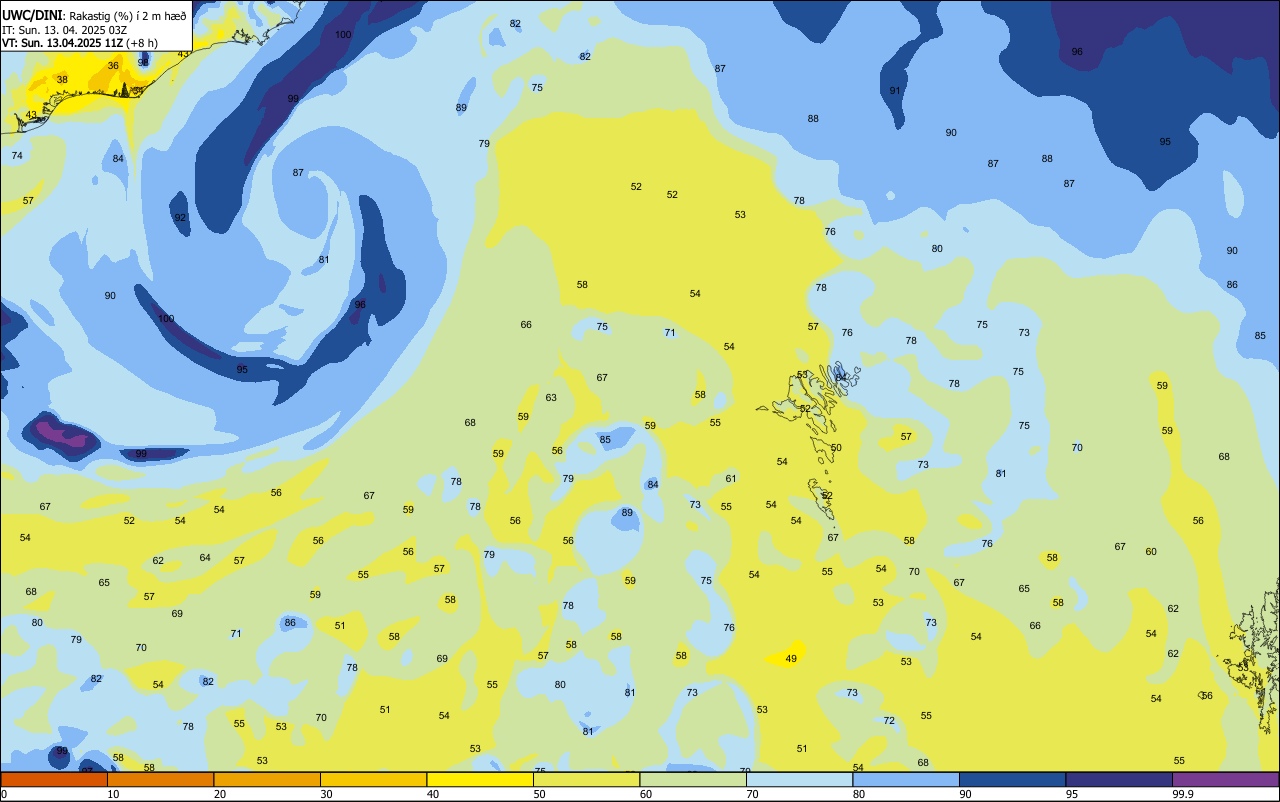
Task: Click the humidity value '49' on the map
Action: tap(791, 658)
